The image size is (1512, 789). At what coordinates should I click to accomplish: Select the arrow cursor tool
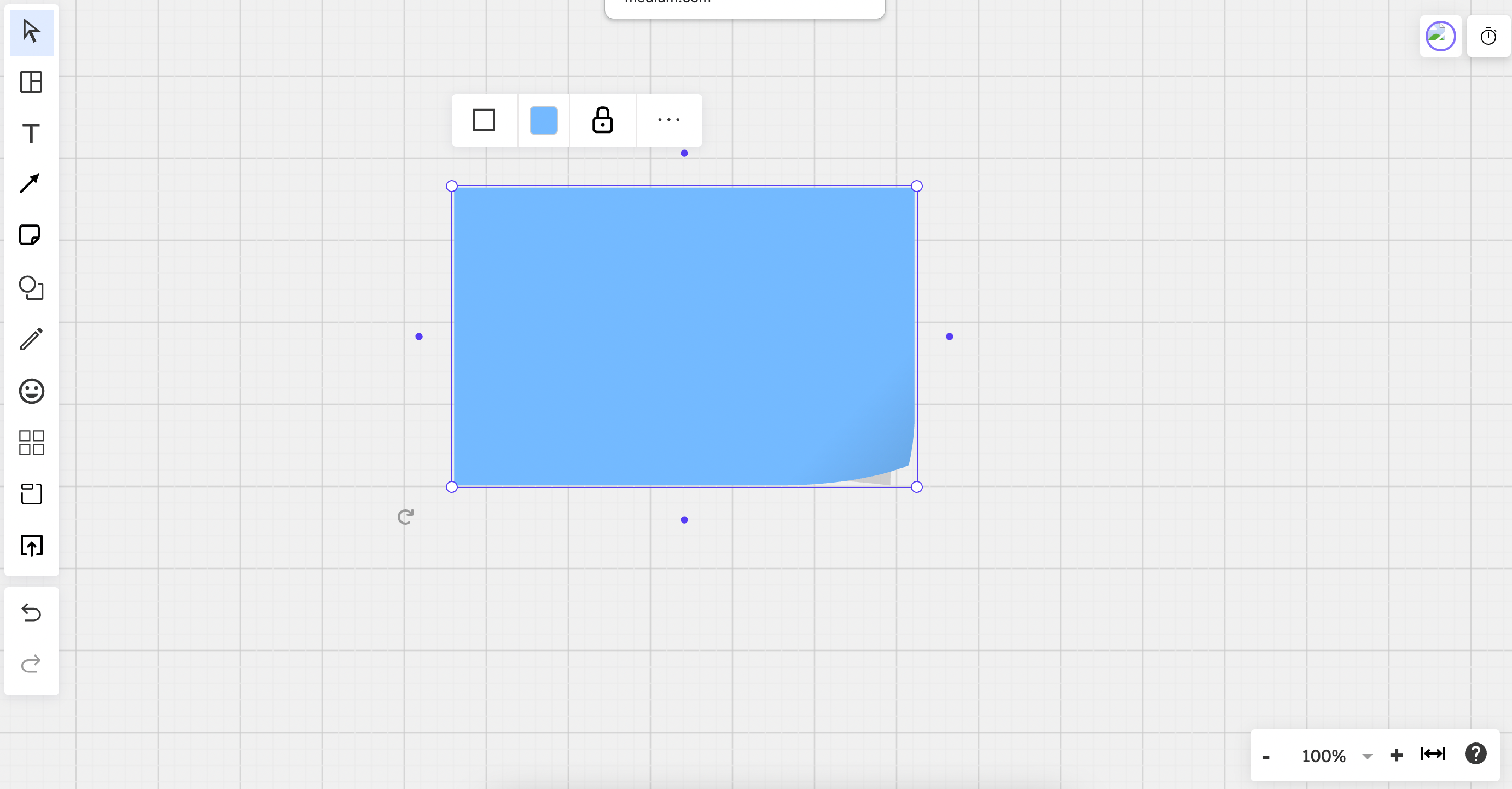click(x=31, y=32)
